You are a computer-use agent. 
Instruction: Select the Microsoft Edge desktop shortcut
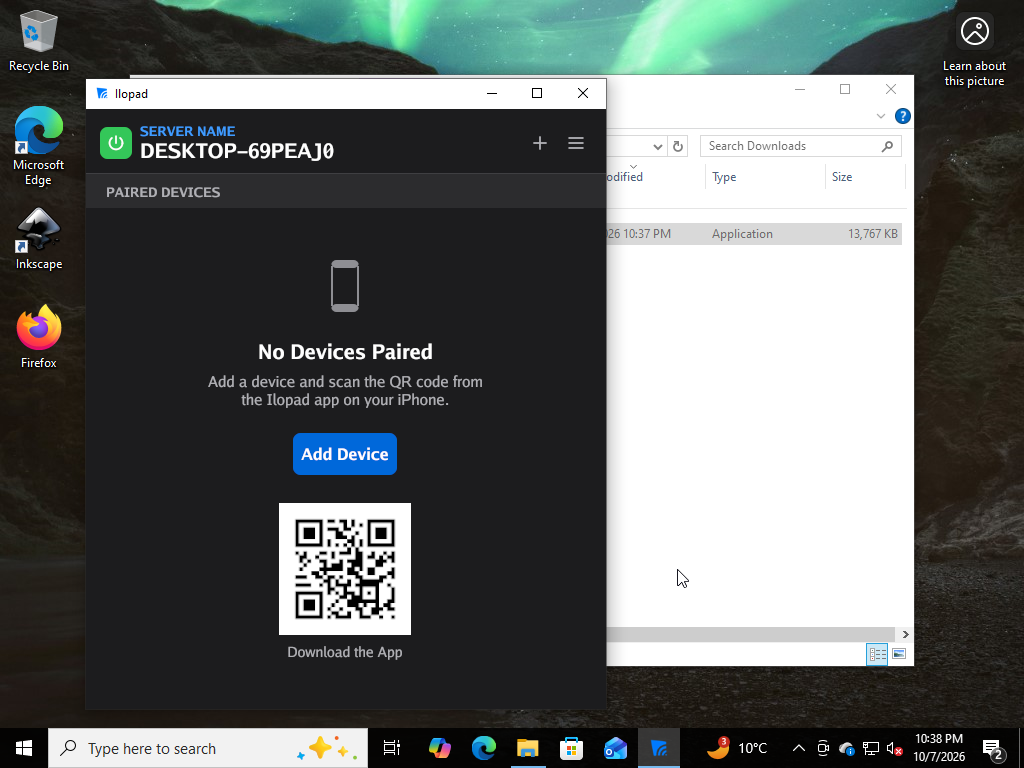(39, 147)
